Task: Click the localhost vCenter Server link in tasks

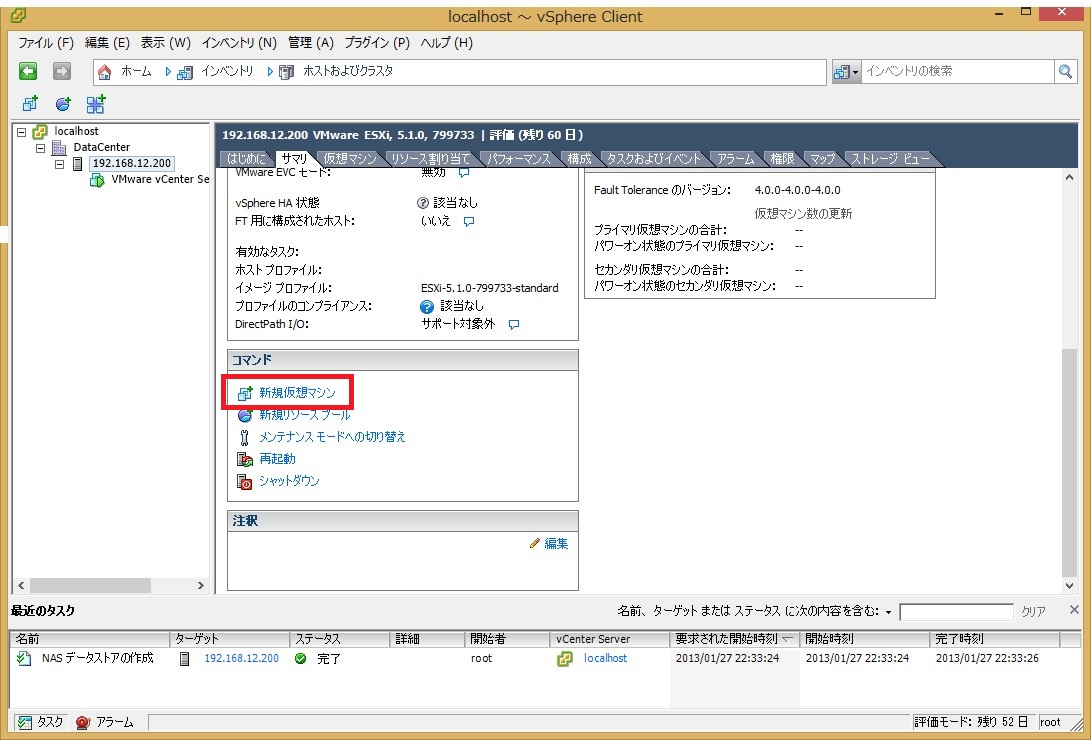Action: click(x=605, y=658)
